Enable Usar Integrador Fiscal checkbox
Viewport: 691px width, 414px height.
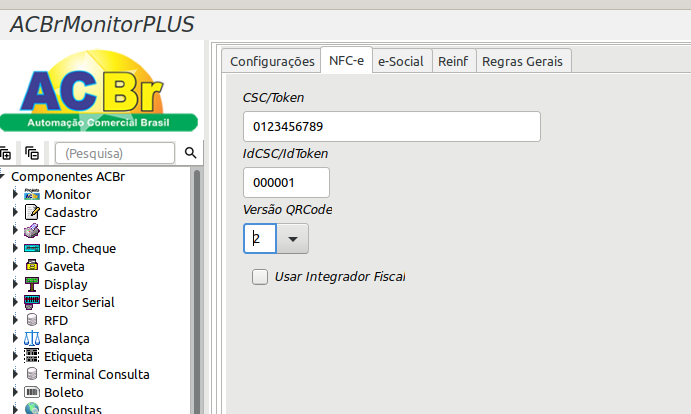click(260, 277)
